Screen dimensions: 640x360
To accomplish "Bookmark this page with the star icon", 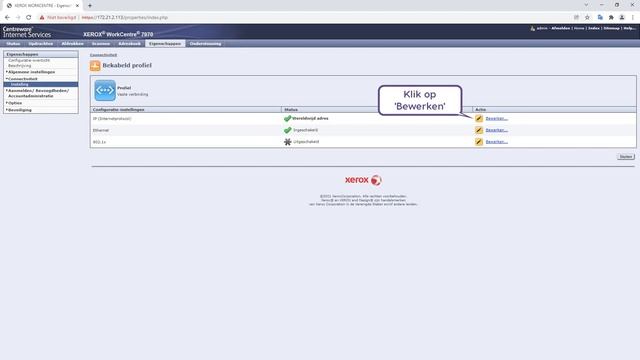I will pos(587,18).
